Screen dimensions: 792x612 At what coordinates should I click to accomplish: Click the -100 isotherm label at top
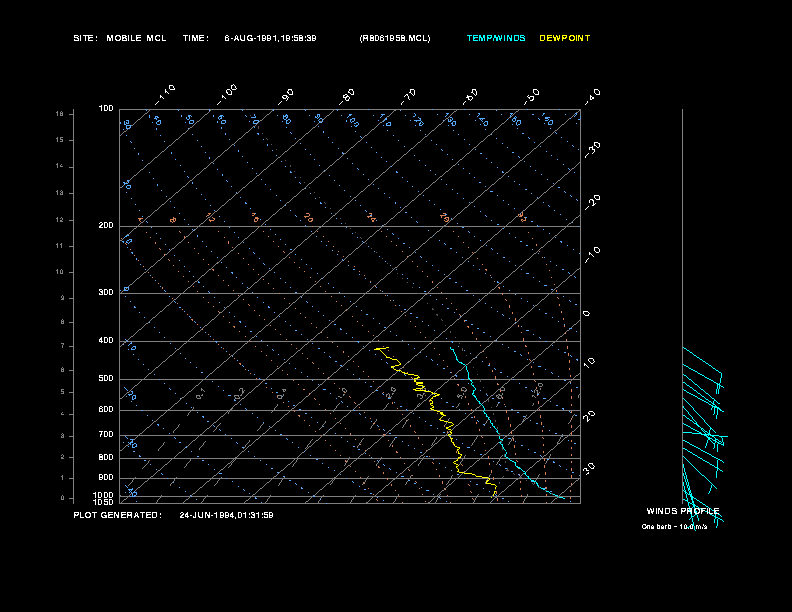[x=227, y=95]
